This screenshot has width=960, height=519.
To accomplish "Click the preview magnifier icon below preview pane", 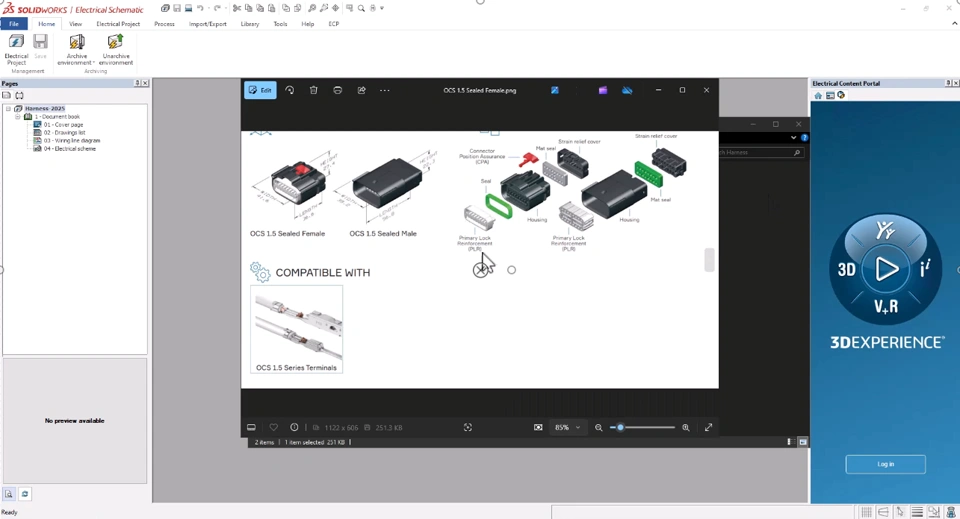I will click(9, 493).
